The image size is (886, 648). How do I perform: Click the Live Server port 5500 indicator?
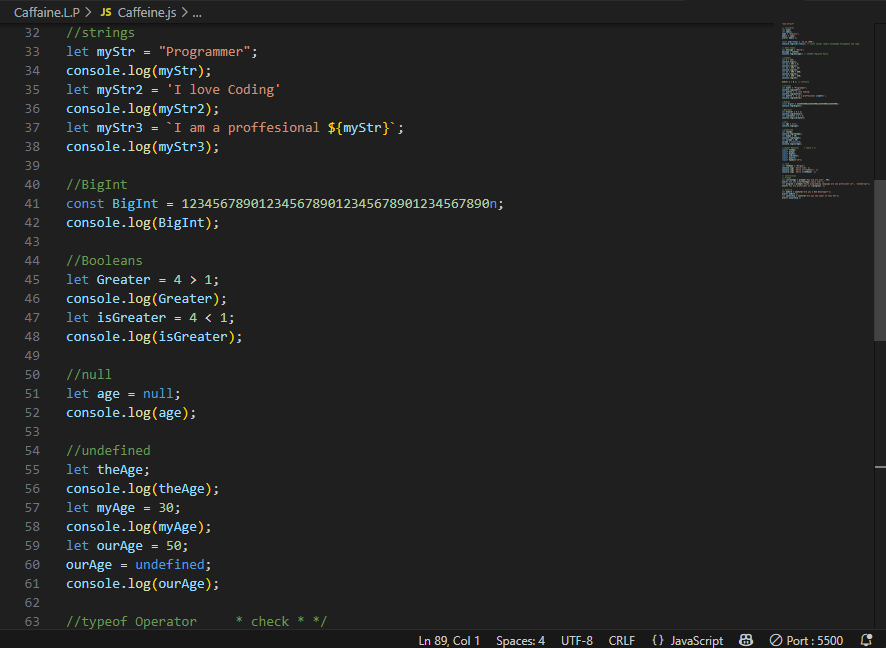pyautogui.click(x=806, y=640)
